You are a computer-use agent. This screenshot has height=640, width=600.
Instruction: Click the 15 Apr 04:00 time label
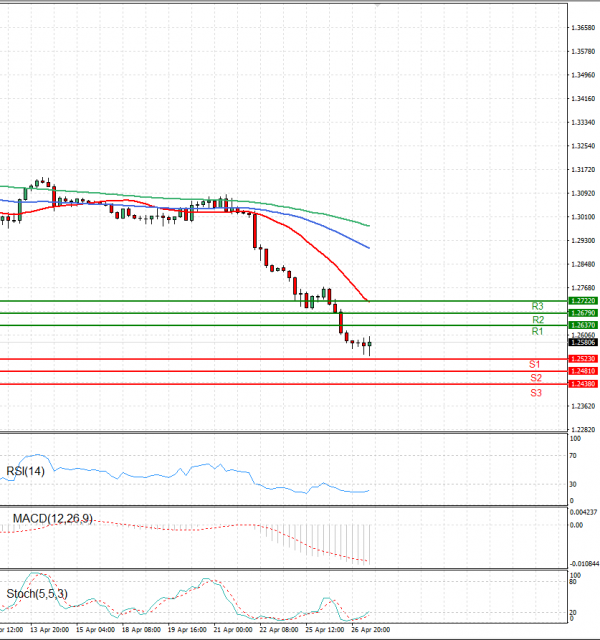(96, 630)
